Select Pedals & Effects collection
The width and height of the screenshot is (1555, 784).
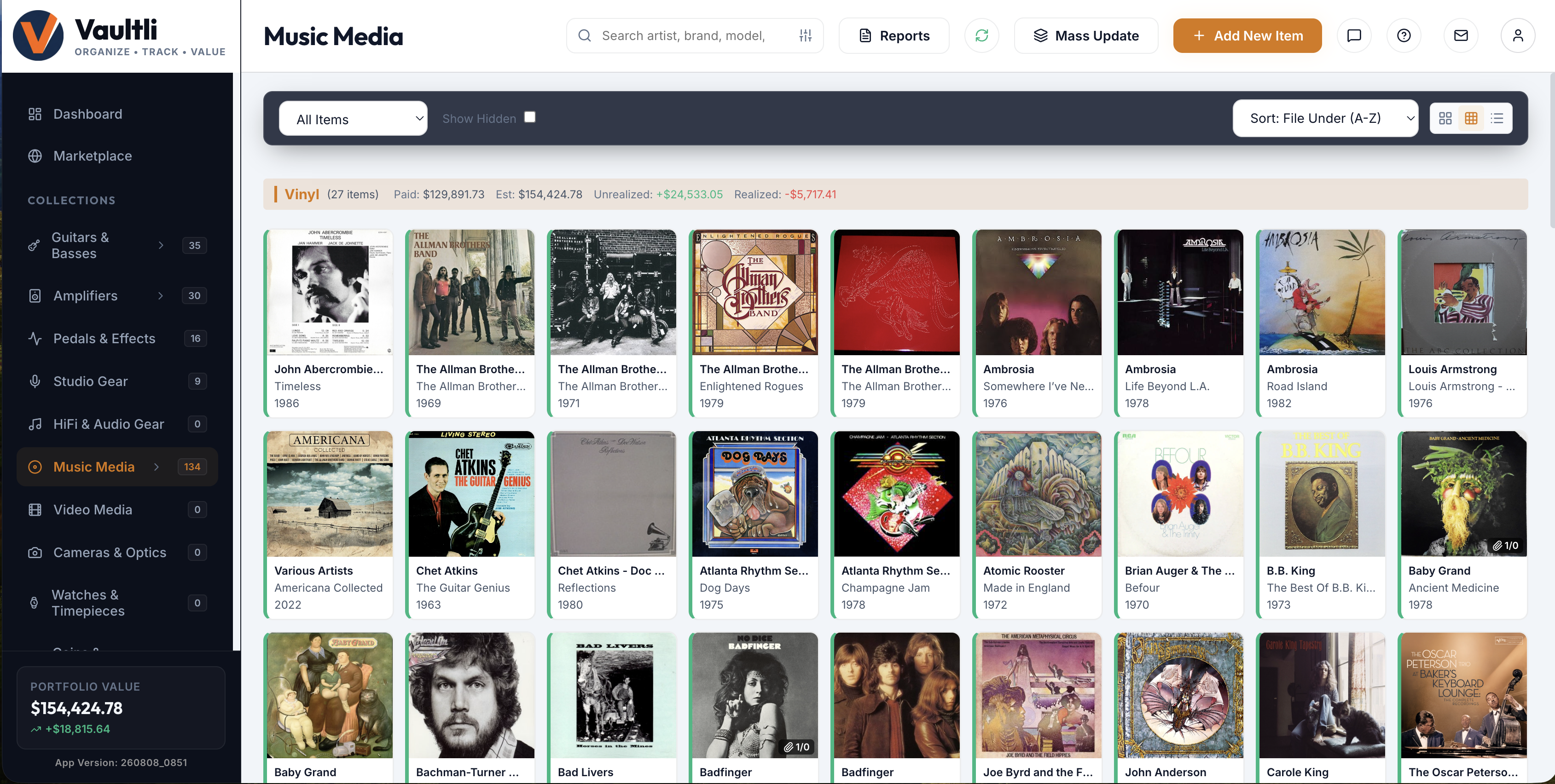(x=117, y=339)
